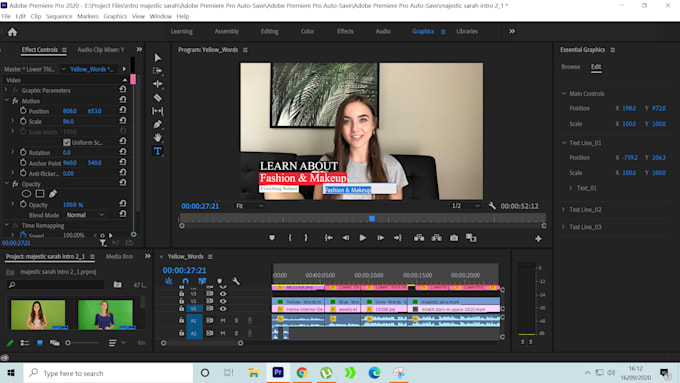This screenshot has width=680, height=383.
Task: Open the Sequence menu
Action: [x=59, y=16]
